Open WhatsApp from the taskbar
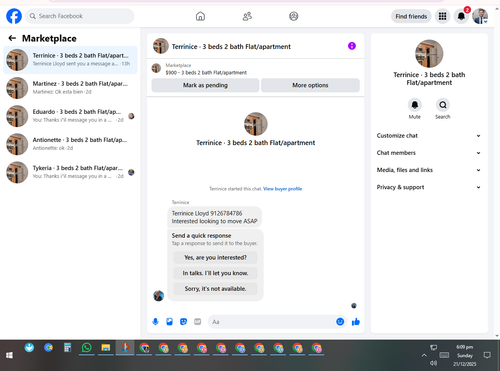500x371 pixels. (87, 348)
